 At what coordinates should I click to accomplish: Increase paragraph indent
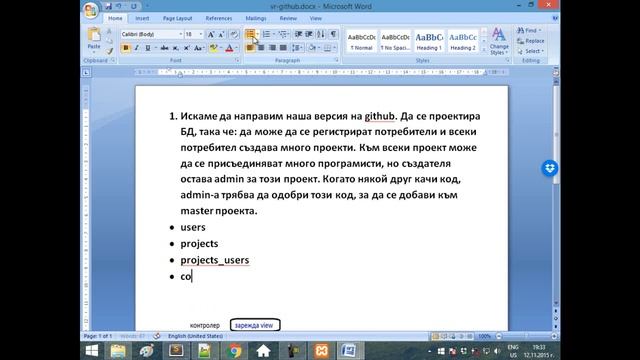click(309, 34)
